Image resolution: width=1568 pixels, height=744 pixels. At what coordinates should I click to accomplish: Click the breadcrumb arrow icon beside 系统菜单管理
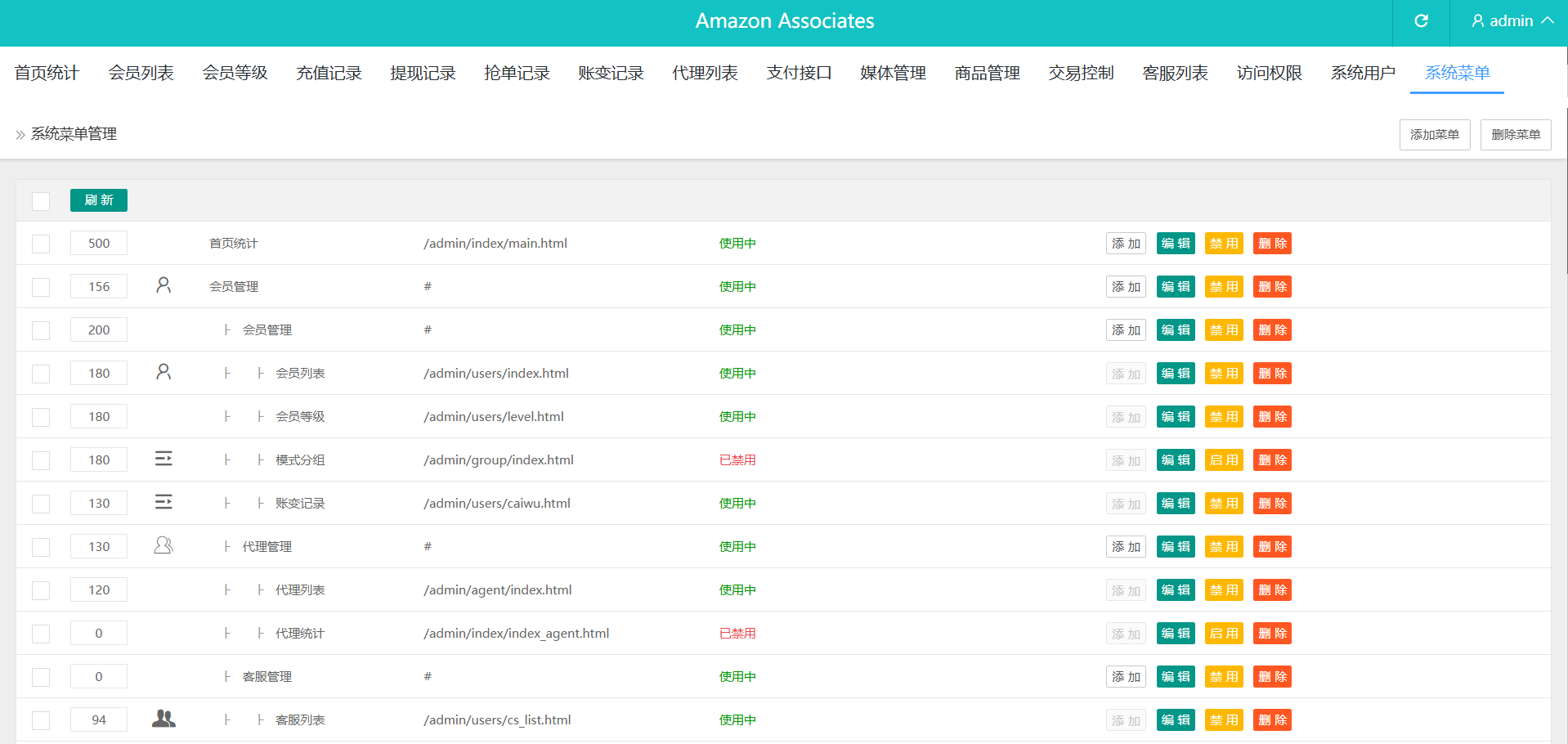pos(20,135)
